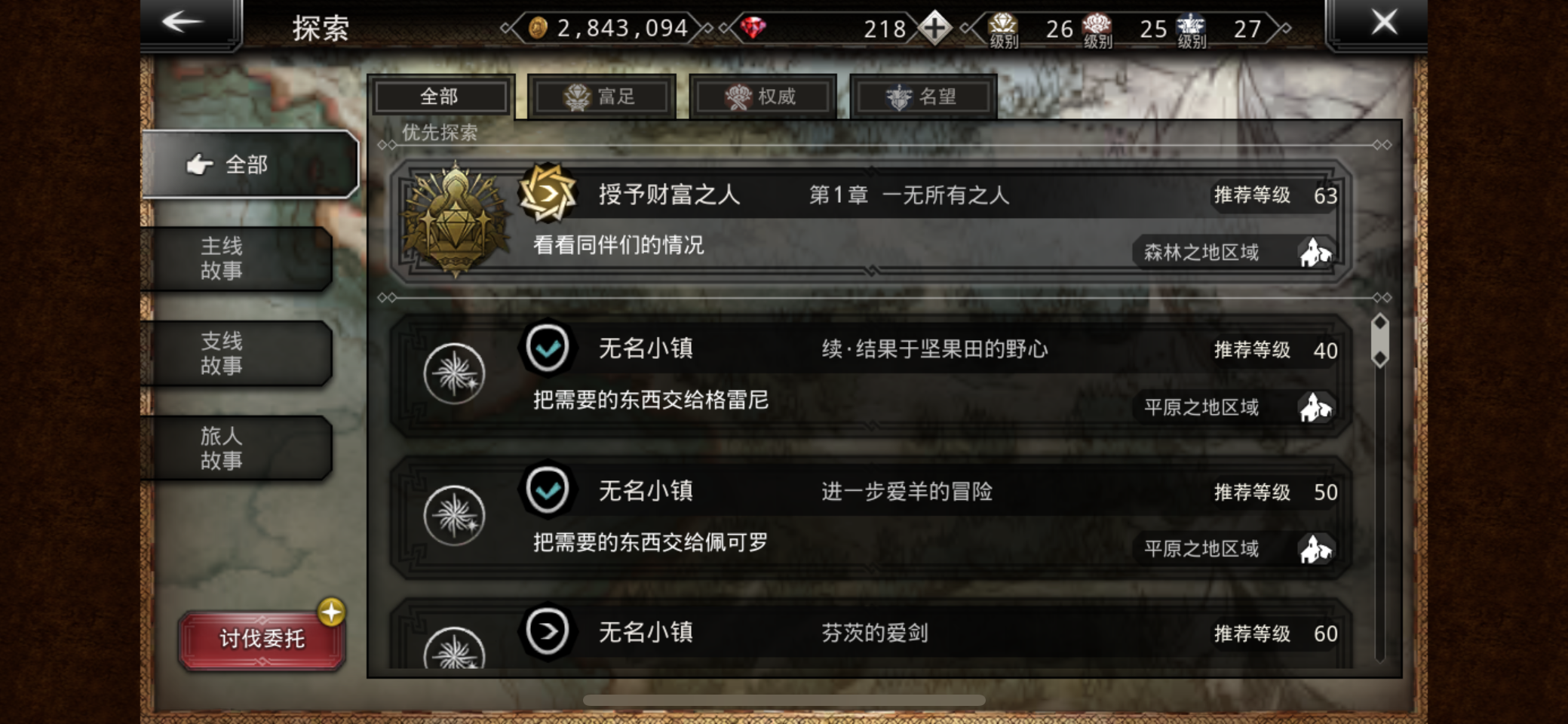Open 森林之地区域 map location icon

1316,252
